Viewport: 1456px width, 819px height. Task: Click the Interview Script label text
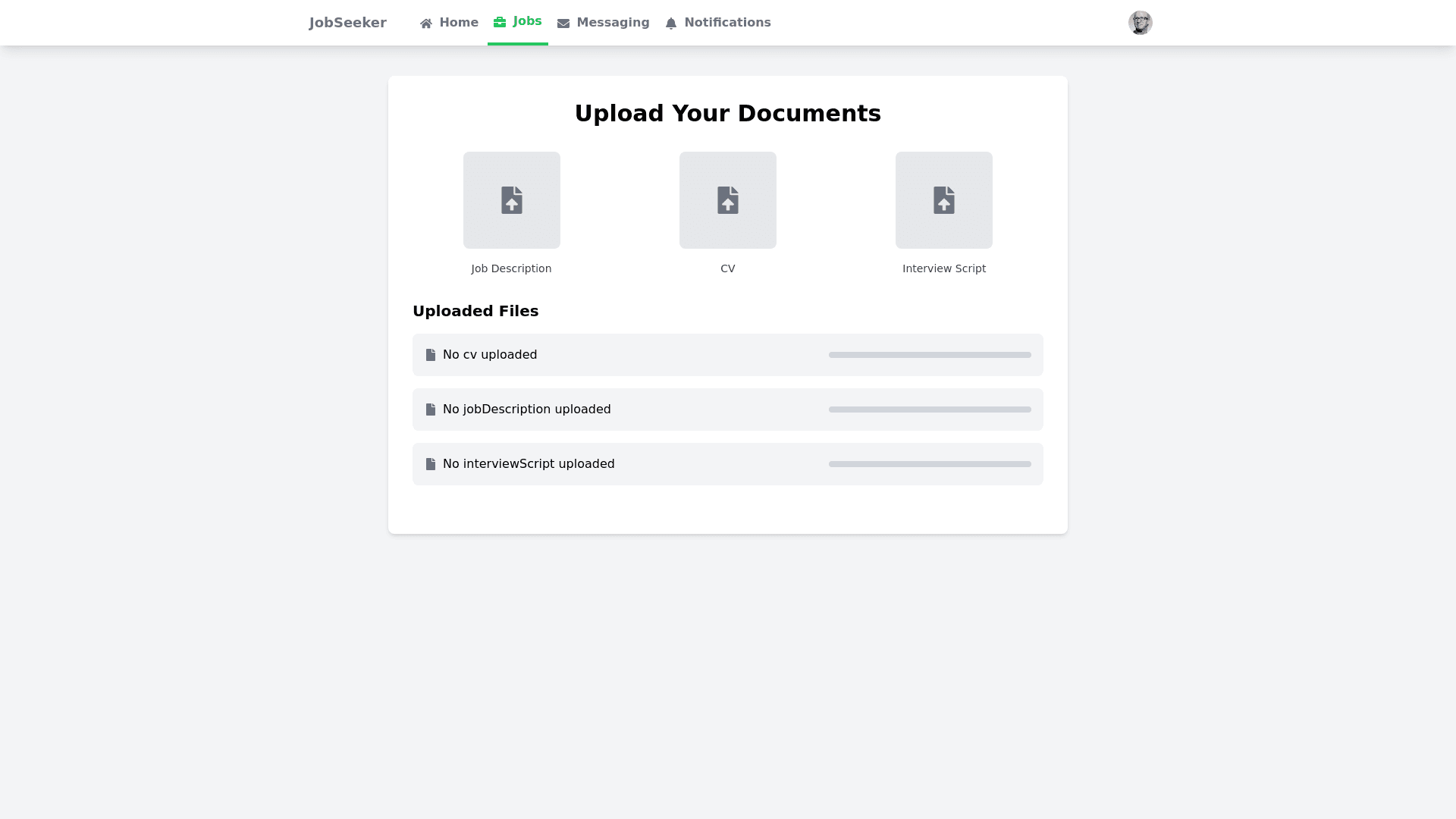tap(944, 268)
